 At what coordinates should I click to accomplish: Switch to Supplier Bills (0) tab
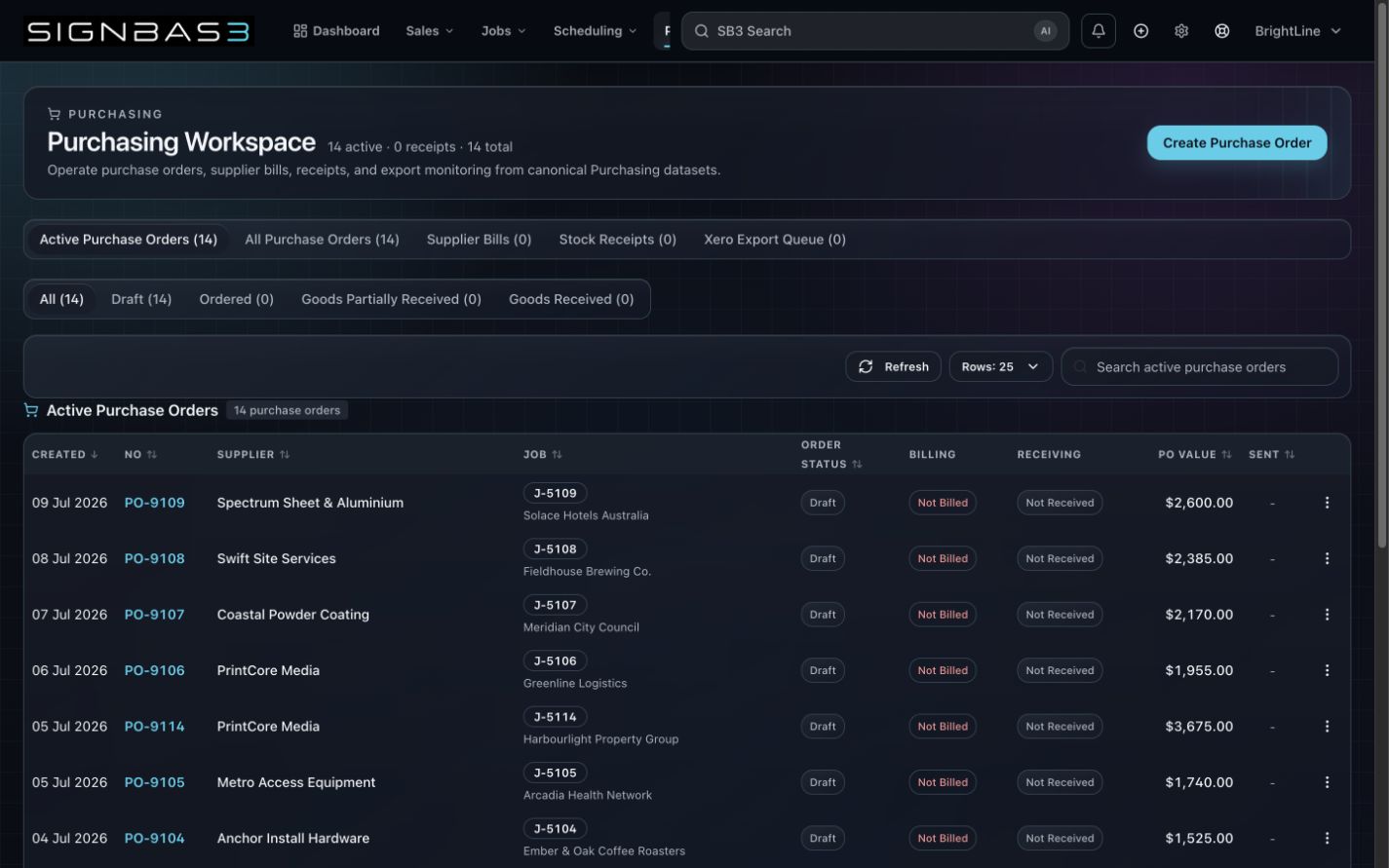click(479, 240)
